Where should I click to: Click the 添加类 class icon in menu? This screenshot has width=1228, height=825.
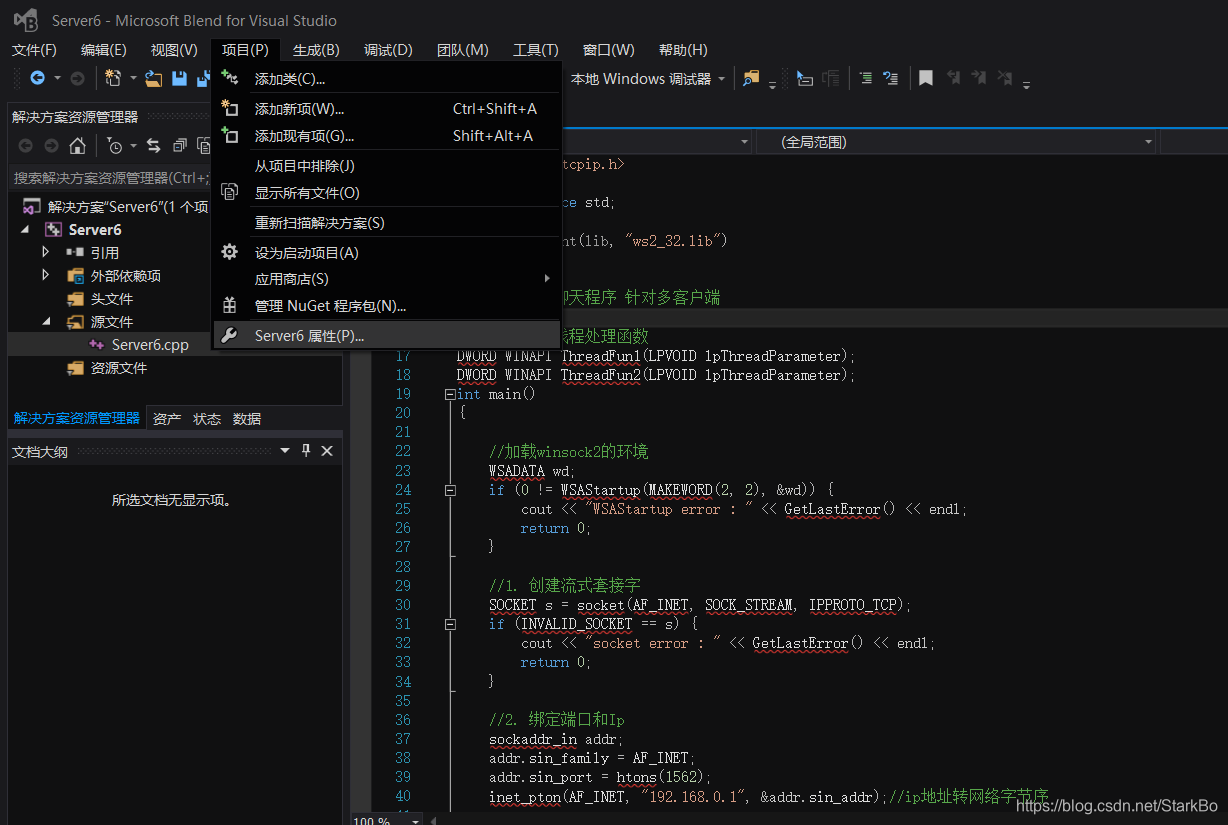pyautogui.click(x=229, y=78)
